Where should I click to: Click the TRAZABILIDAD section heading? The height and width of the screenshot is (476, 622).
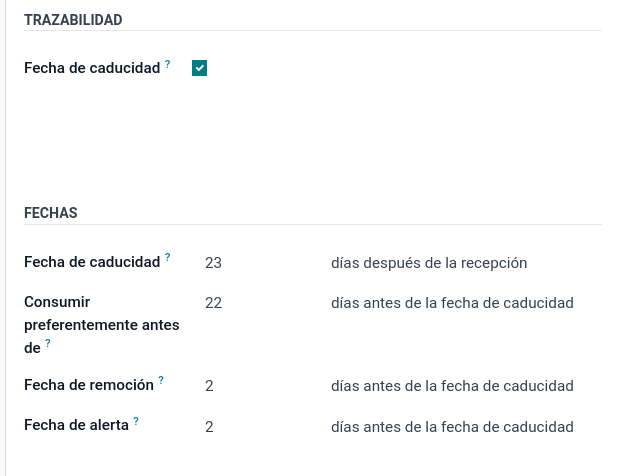pos(73,20)
